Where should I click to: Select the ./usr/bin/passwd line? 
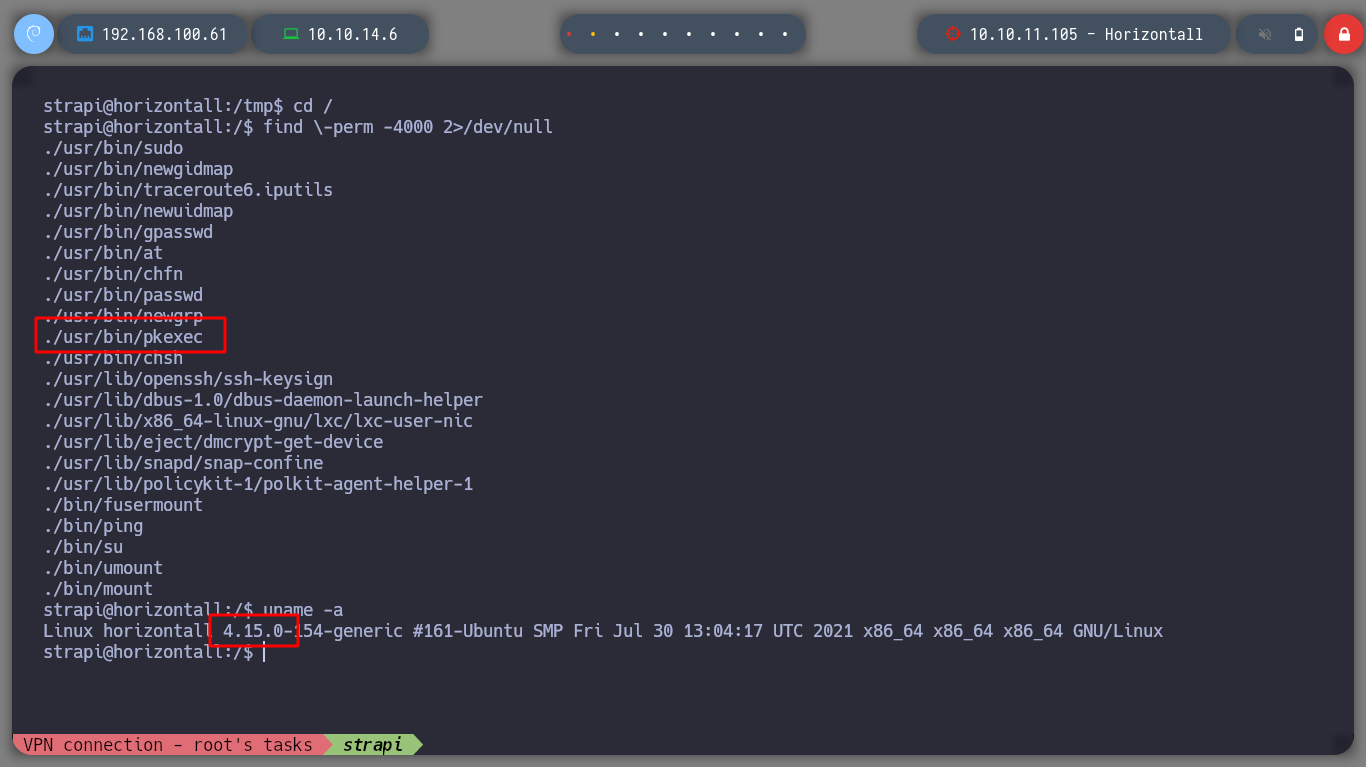(x=123, y=295)
